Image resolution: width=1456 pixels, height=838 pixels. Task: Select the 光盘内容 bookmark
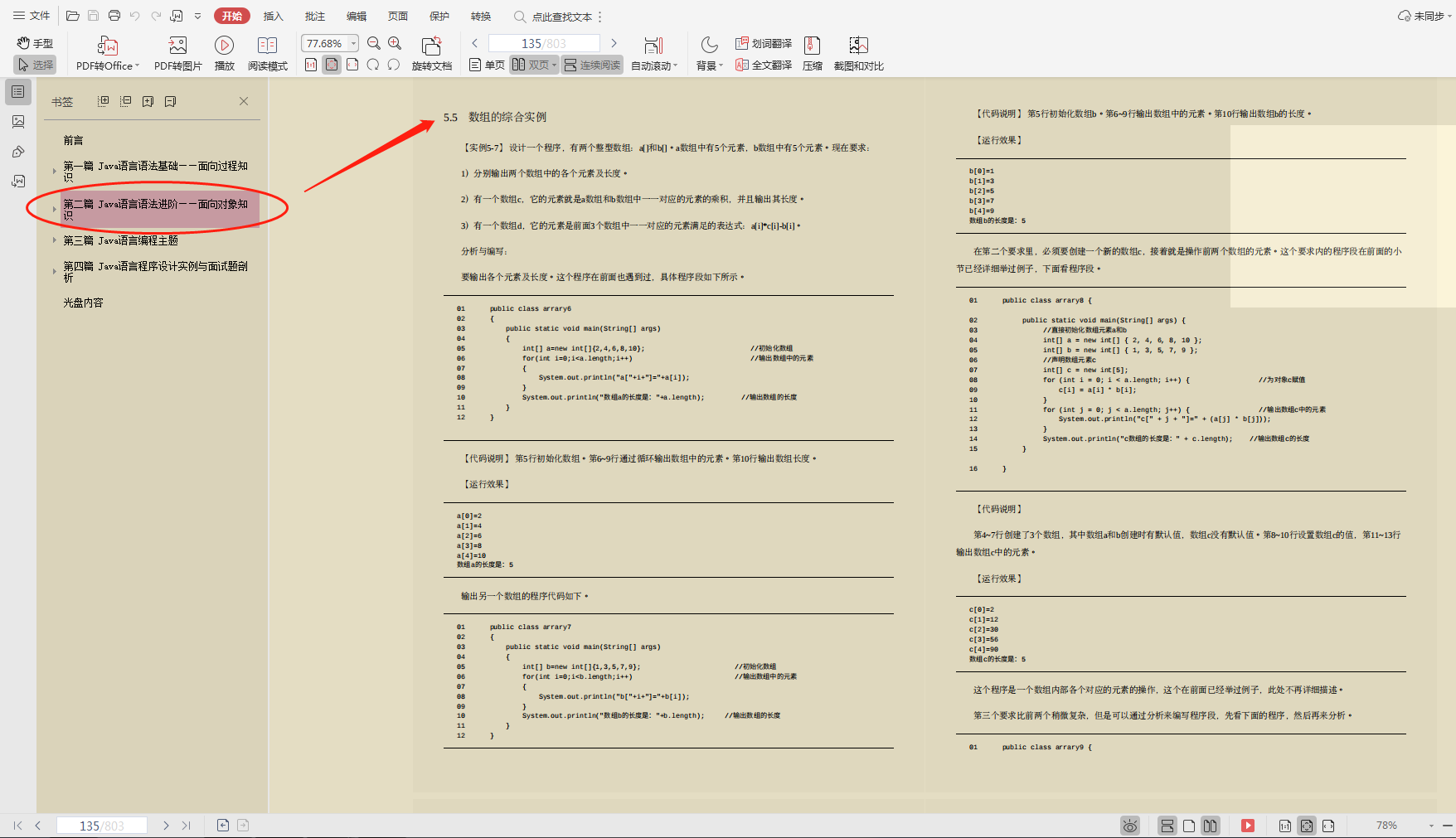click(83, 303)
